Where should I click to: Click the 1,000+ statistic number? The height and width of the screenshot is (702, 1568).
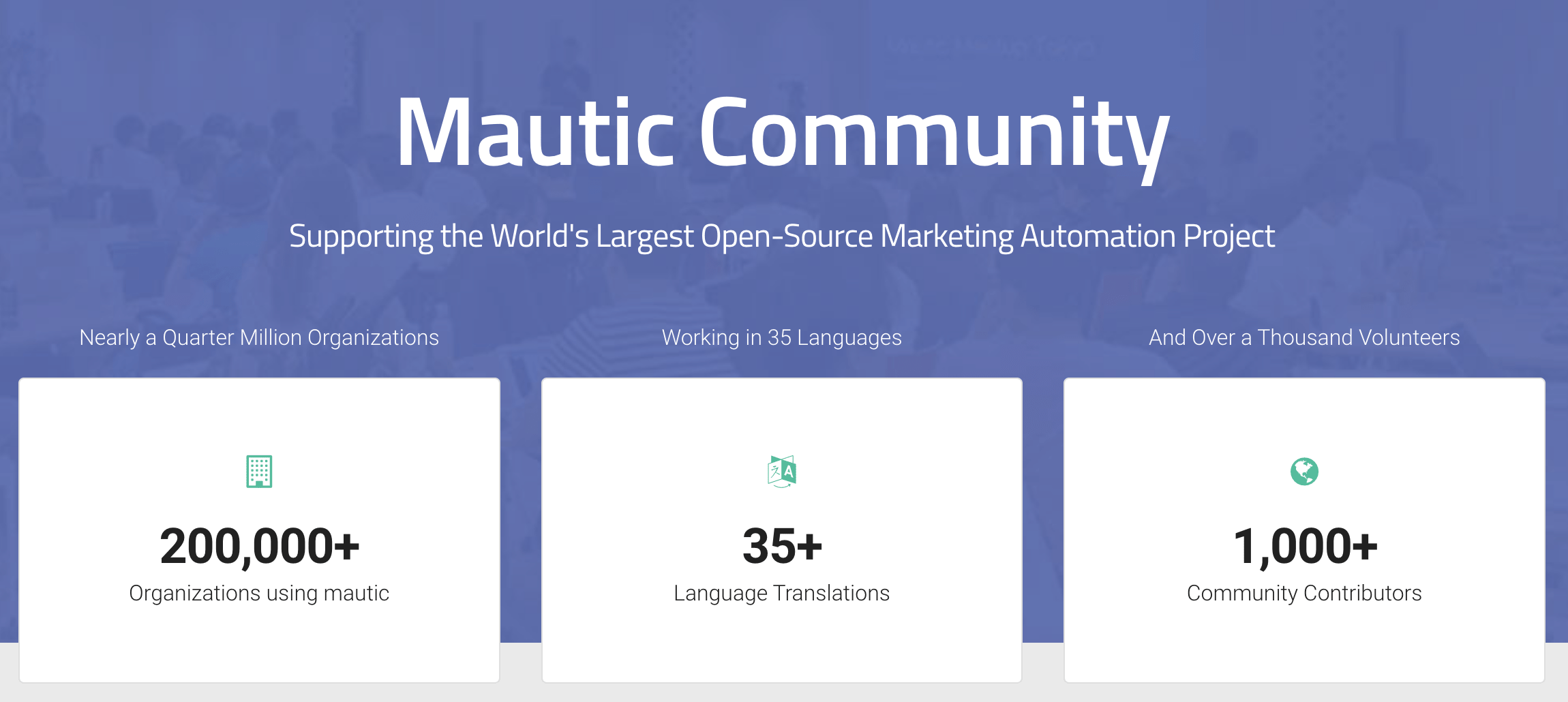click(1304, 546)
